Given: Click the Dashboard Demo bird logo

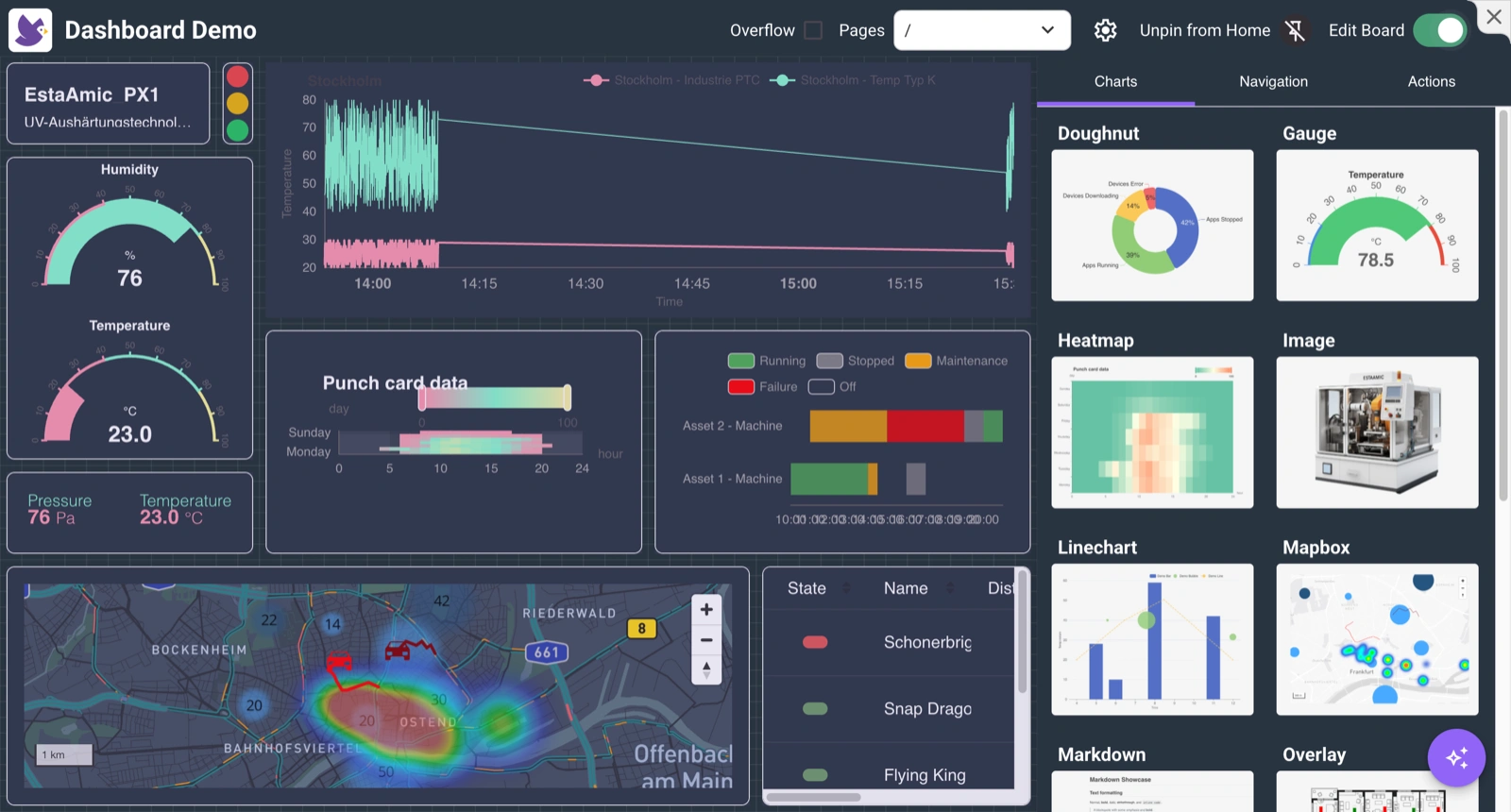Looking at the screenshot, I should pyautogui.click(x=30, y=30).
